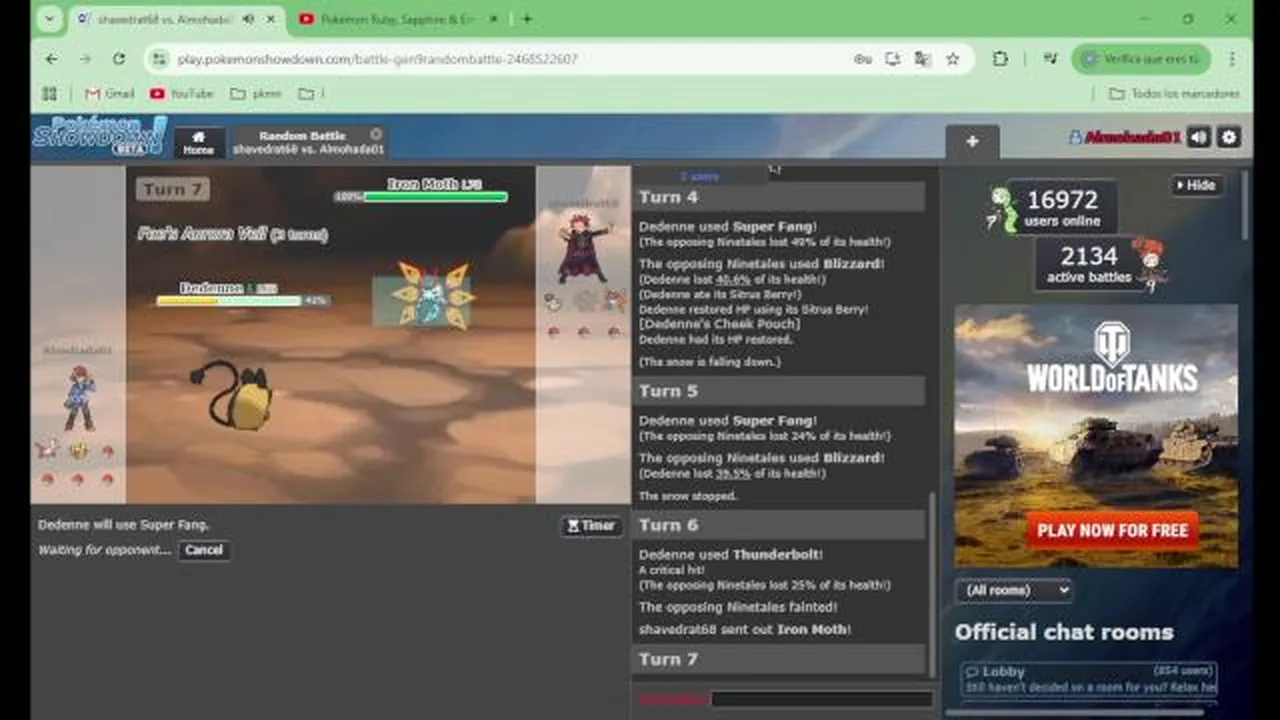This screenshot has width=1280, height=720.
Task: Click the battle log scrollbar
Action: 930,585
